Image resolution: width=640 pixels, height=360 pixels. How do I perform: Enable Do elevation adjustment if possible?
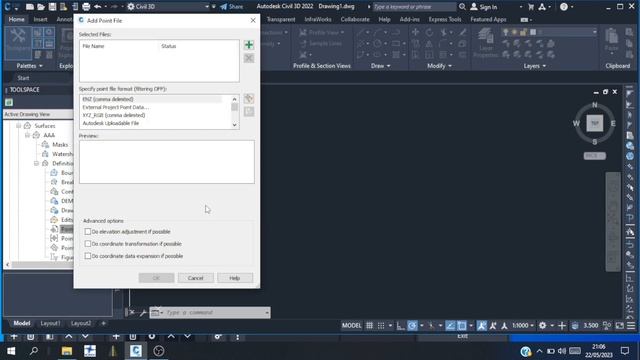(x=88, y=231)
